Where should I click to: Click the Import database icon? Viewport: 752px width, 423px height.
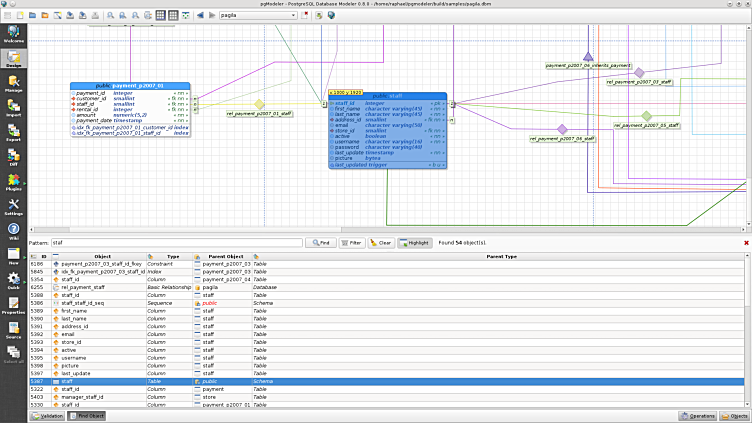pyautogui.click(x=14, y=108)
